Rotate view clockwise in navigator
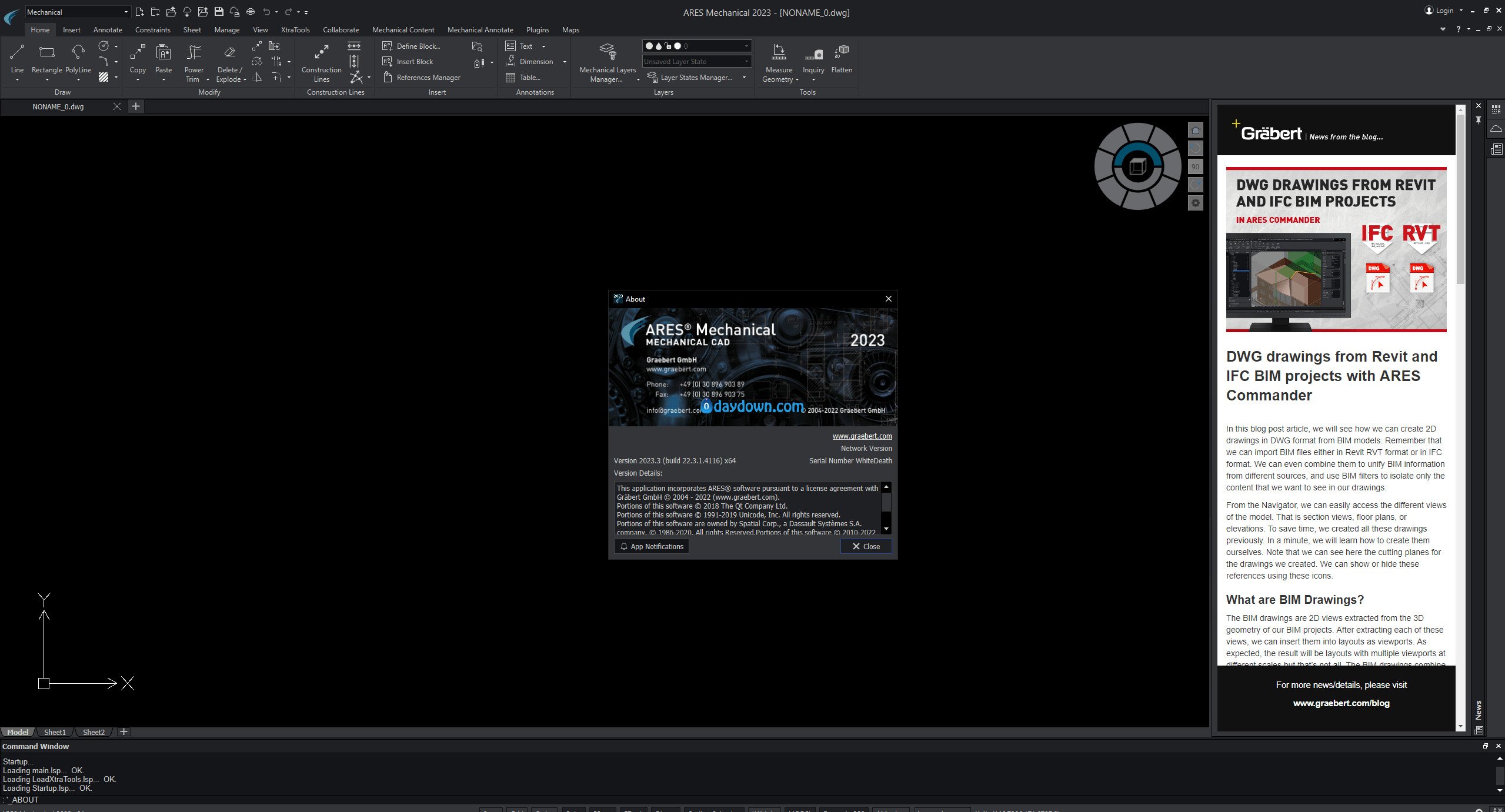The image size is (1505, 812). (1195, 185)
